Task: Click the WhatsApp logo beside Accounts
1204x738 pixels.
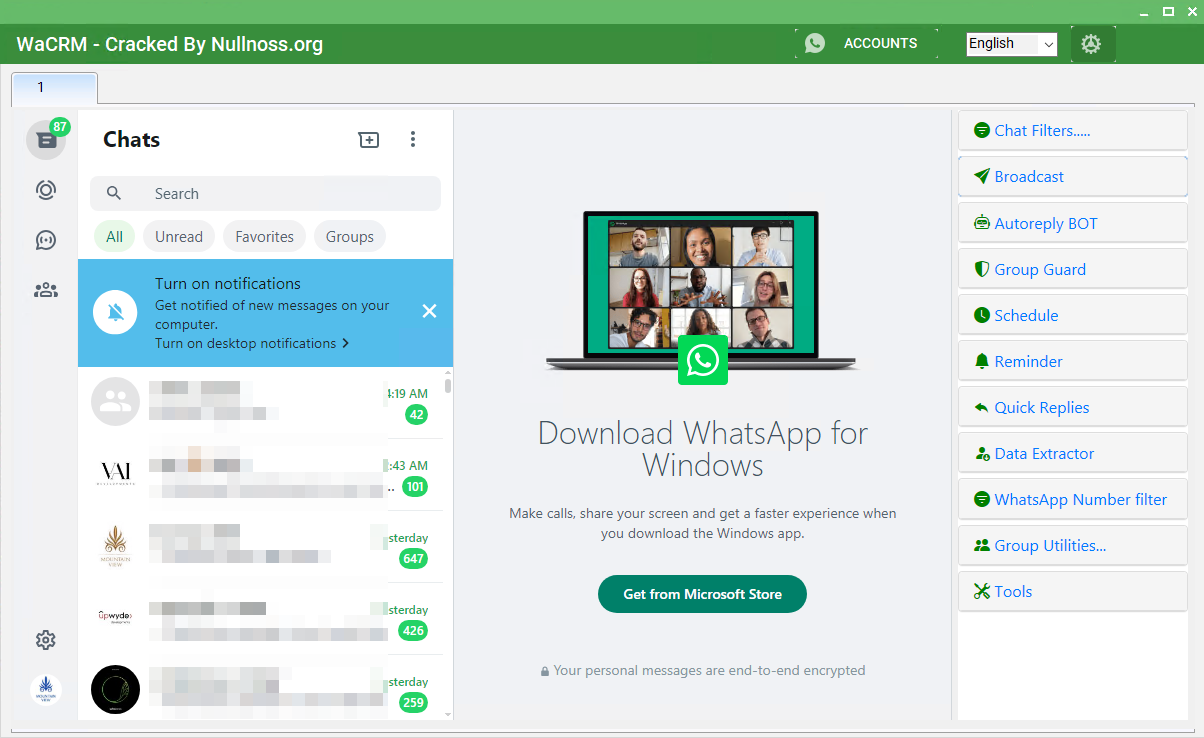Action: (x=815, y=44)
